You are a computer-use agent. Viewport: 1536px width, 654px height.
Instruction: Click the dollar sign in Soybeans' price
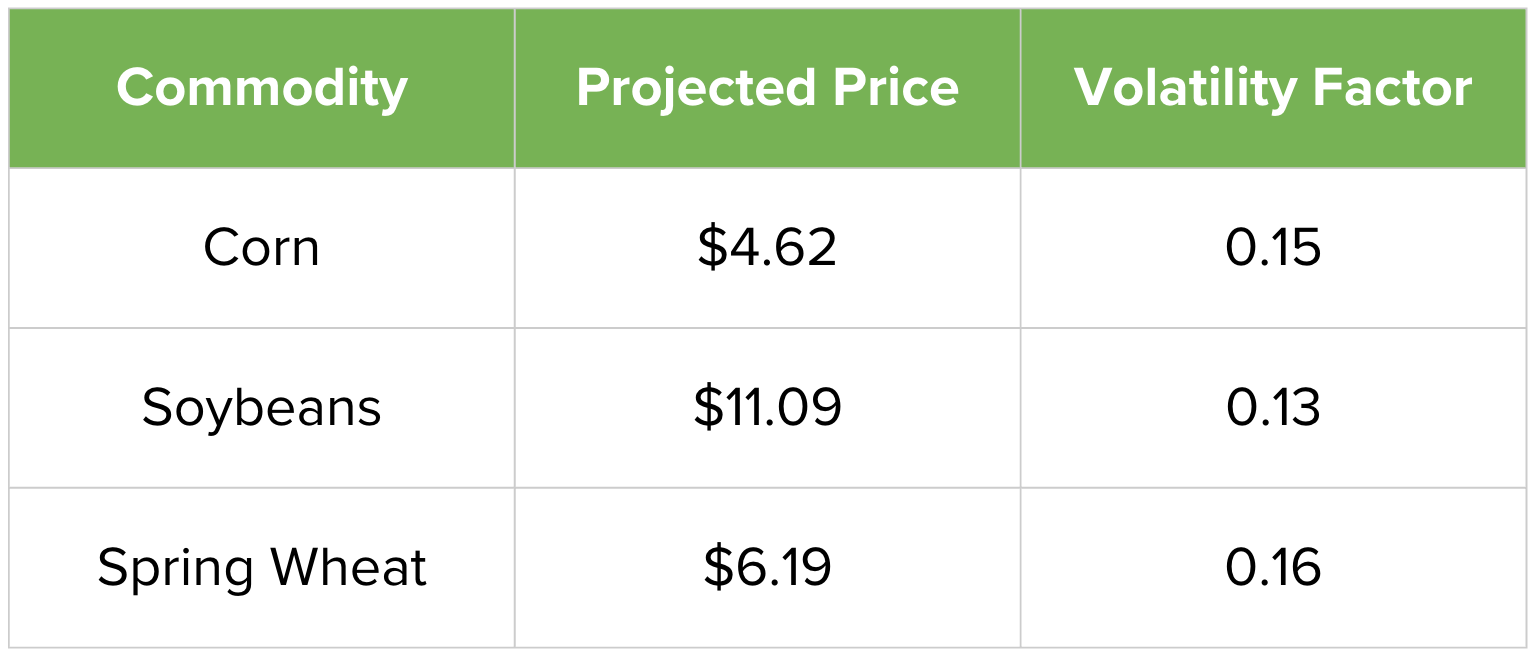pyautogui.click(x=708, y=408)
